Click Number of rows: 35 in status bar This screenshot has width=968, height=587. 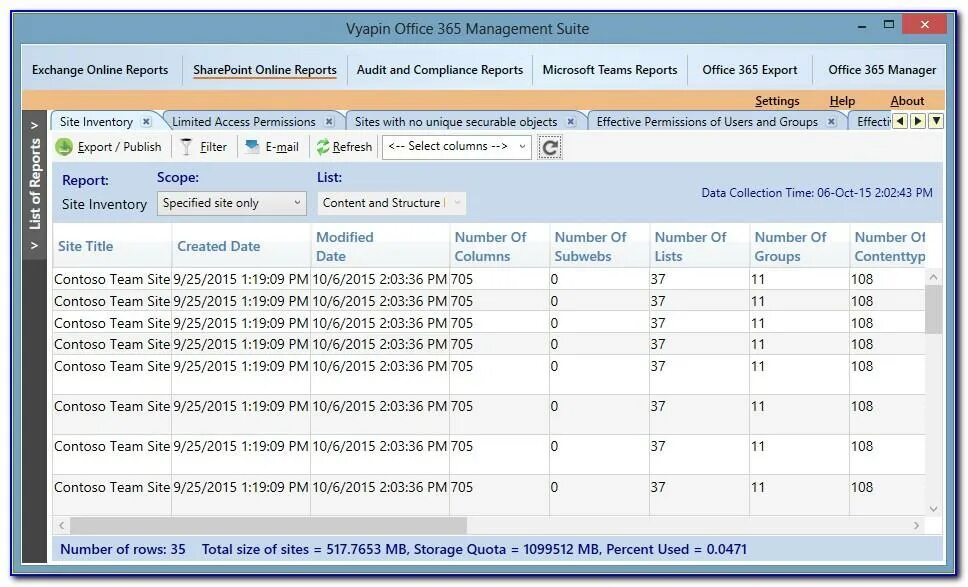123,549
